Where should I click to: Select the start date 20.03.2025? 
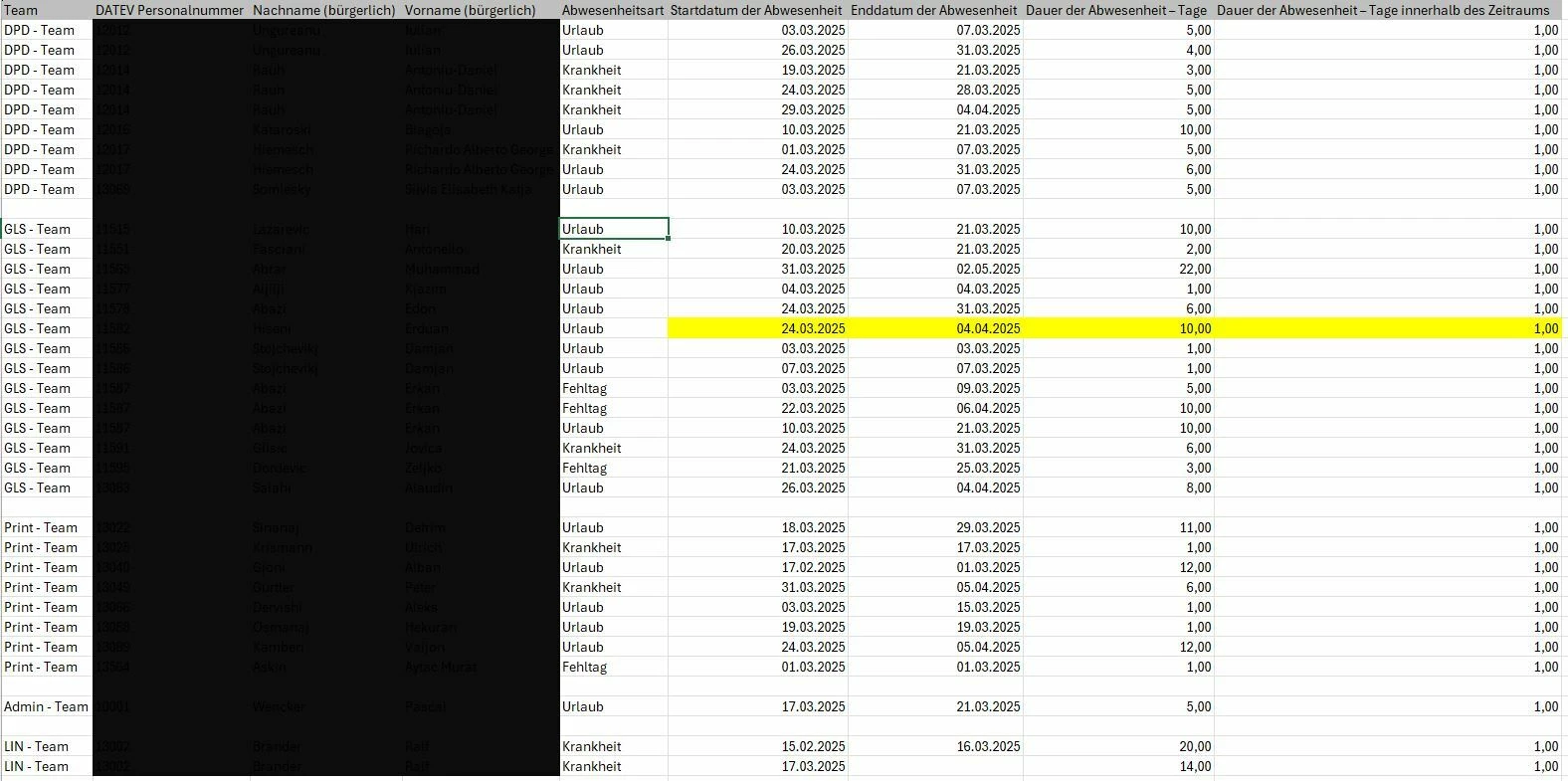(x=813, y=249)
